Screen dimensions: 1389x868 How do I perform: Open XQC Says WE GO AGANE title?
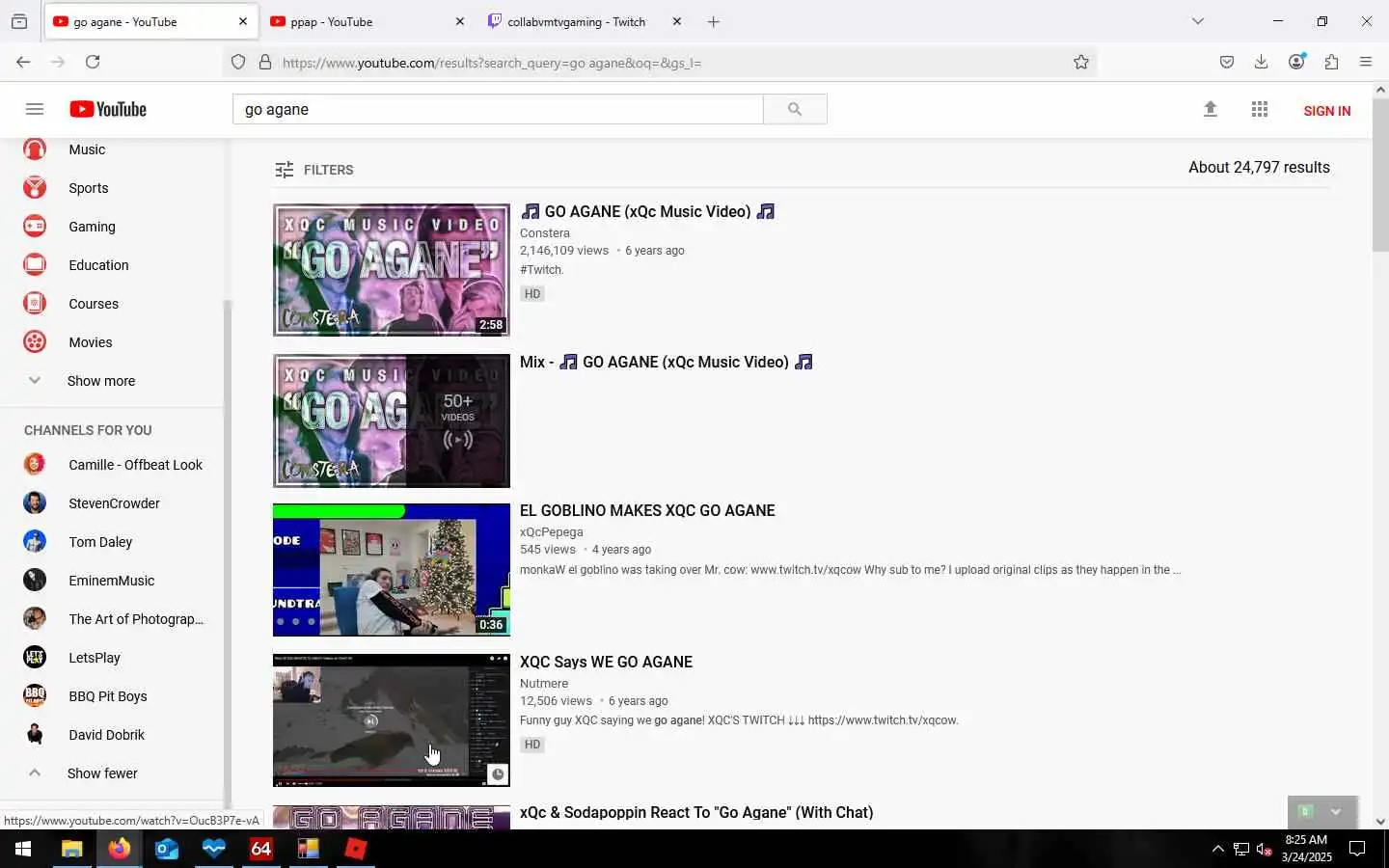pos(606,663)
